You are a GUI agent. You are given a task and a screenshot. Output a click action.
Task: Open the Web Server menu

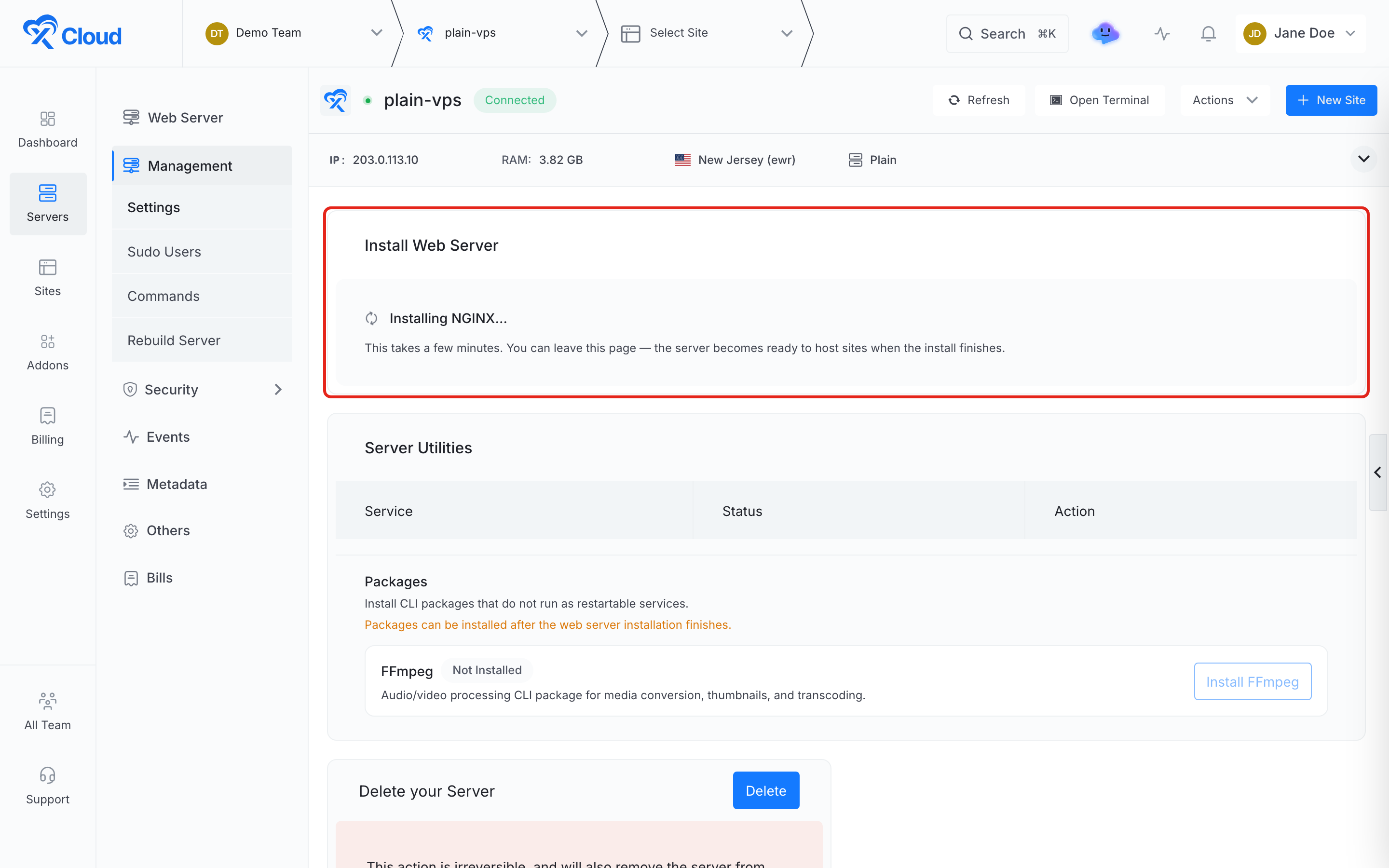pyautogui.click(x=203, y=117)
